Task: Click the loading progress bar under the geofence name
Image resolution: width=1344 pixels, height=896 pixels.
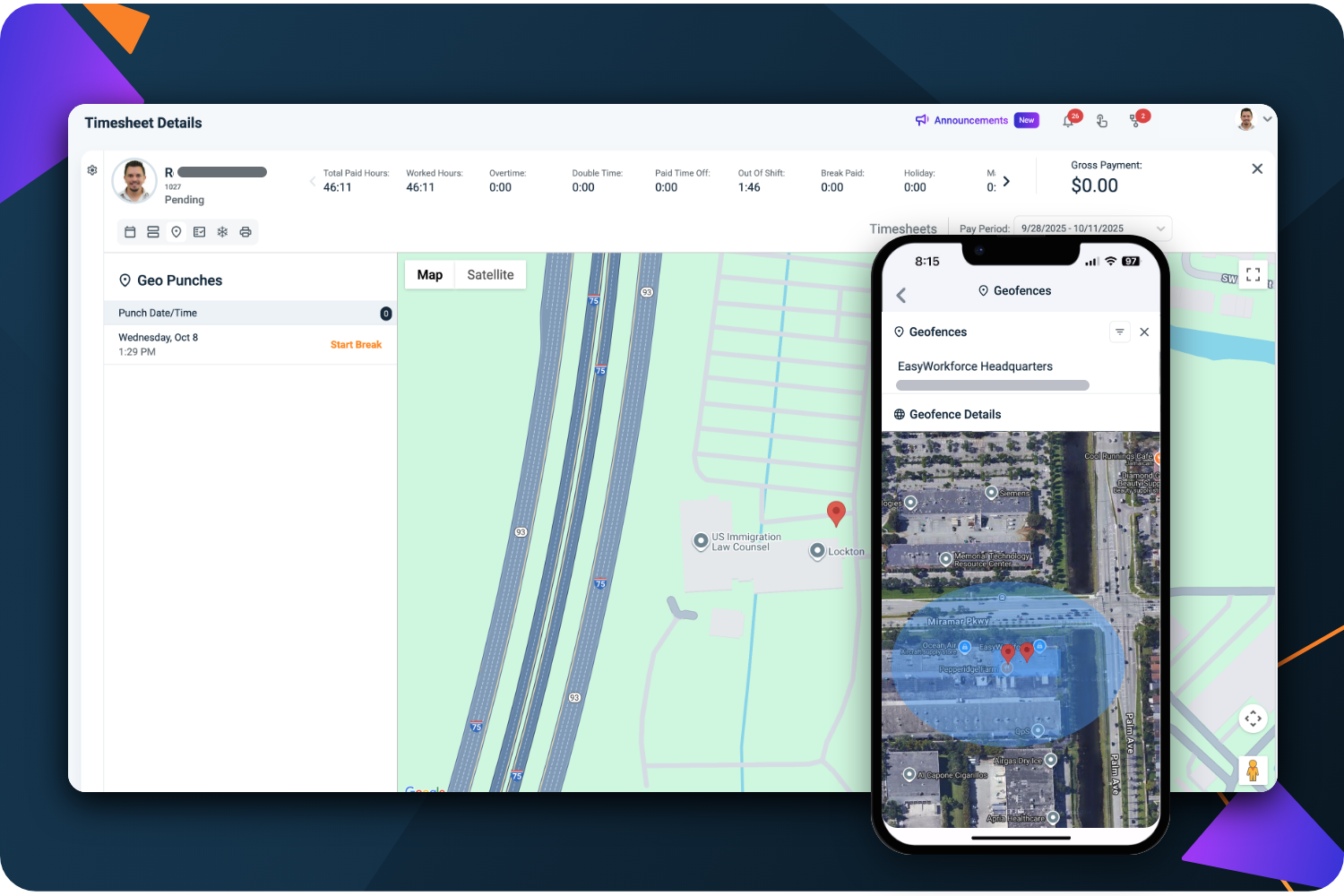Action: 992,384
